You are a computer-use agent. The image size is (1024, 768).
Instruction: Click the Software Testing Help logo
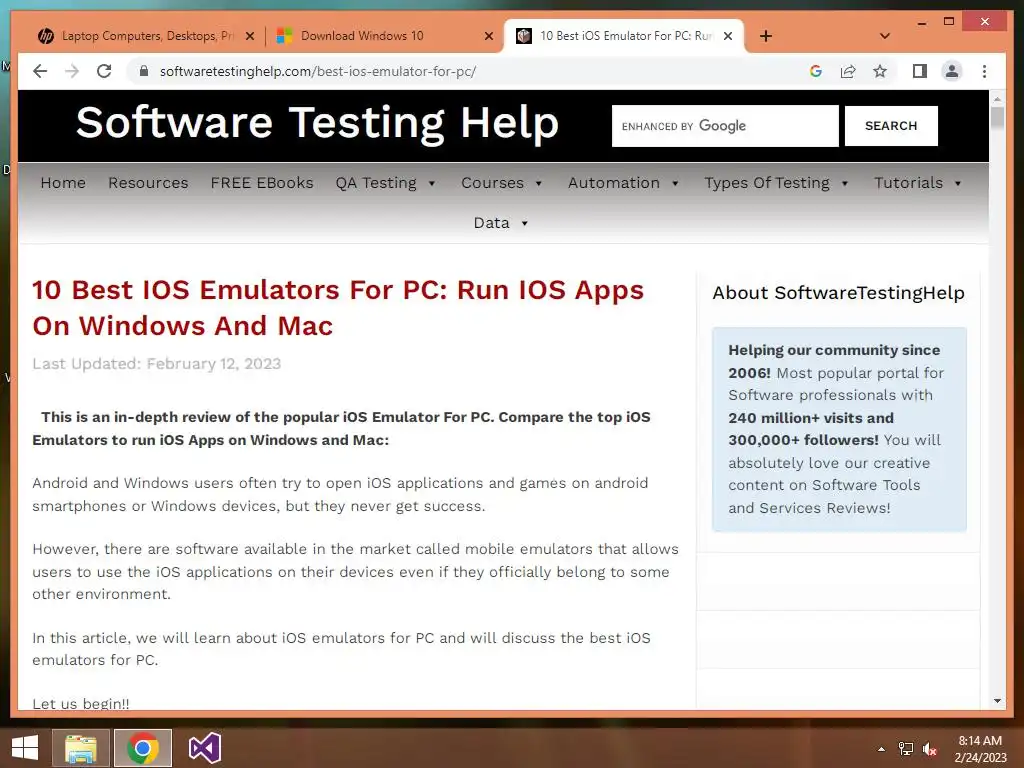317,123
